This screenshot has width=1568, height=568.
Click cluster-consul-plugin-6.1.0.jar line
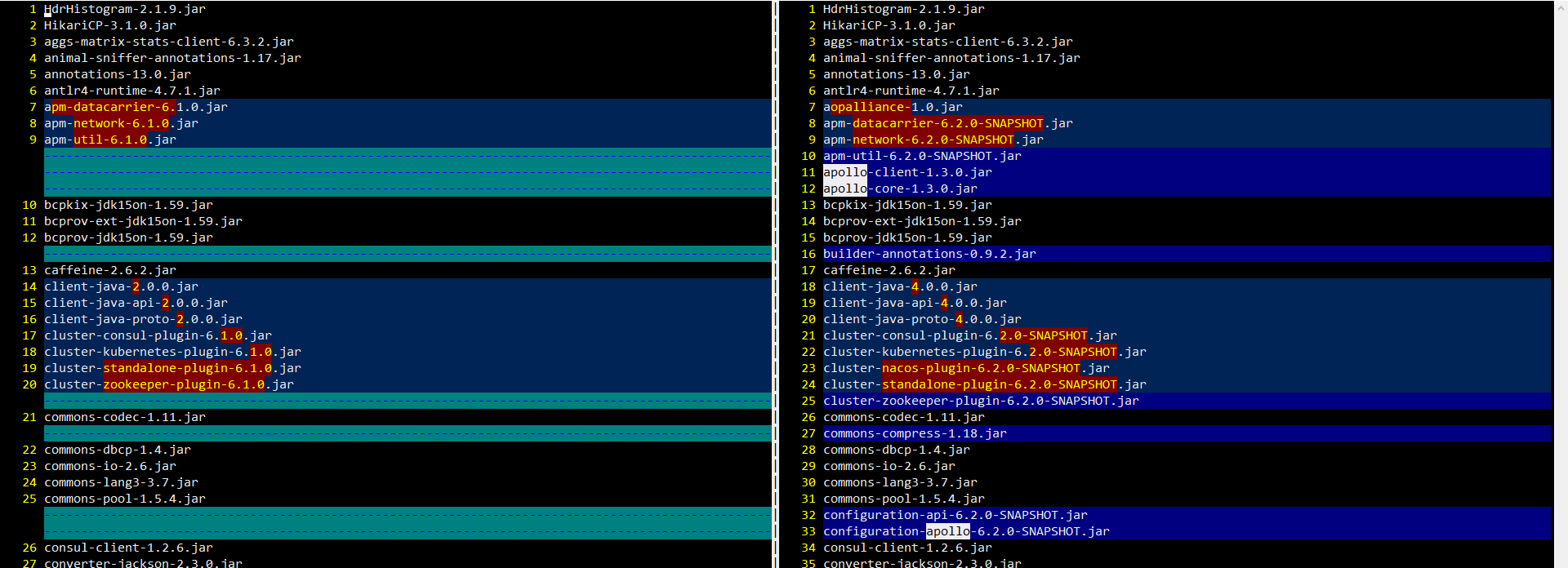(x=158, y=335)
